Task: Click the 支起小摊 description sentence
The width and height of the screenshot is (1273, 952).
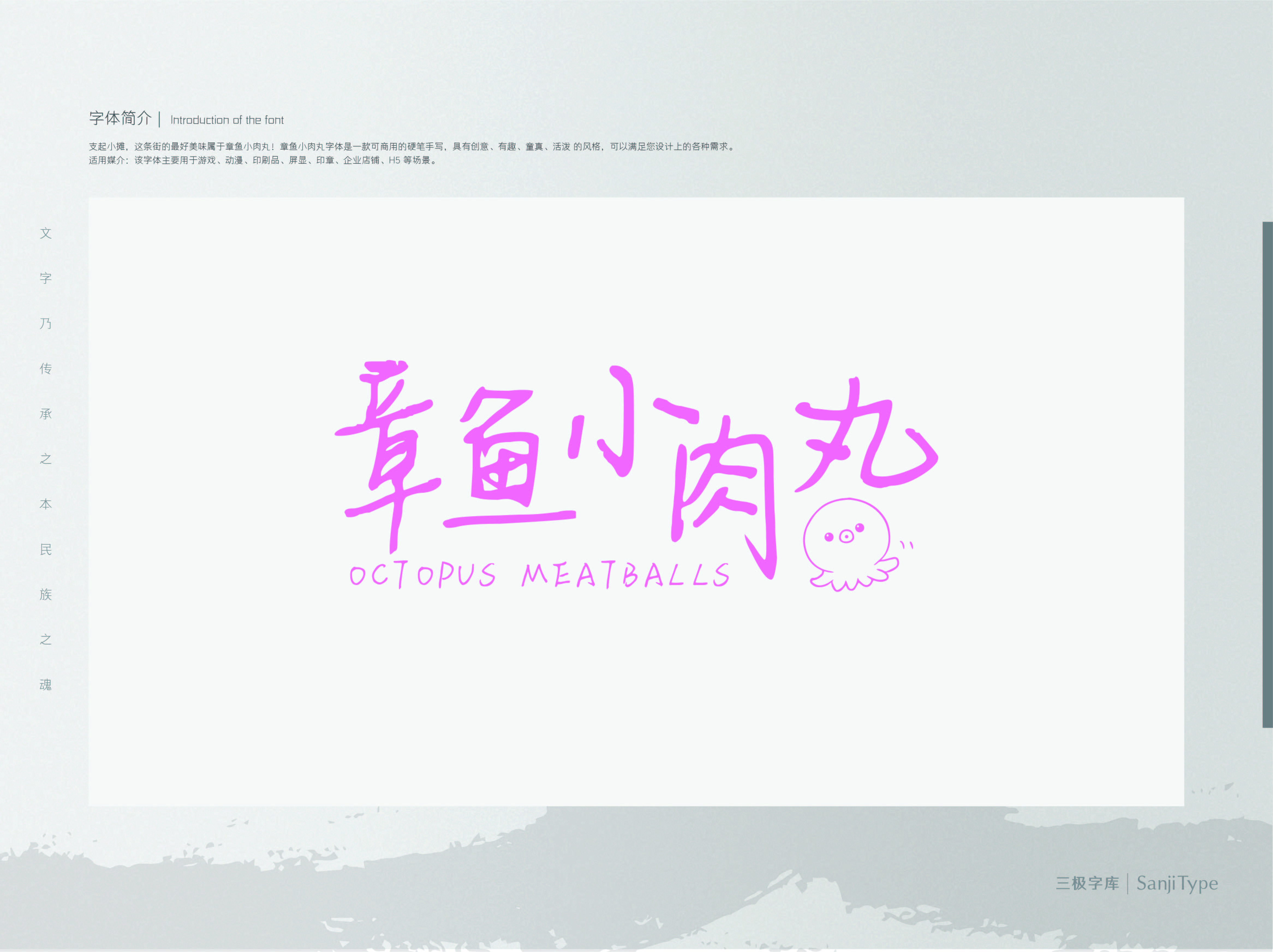Action: [x=412, y=147]
